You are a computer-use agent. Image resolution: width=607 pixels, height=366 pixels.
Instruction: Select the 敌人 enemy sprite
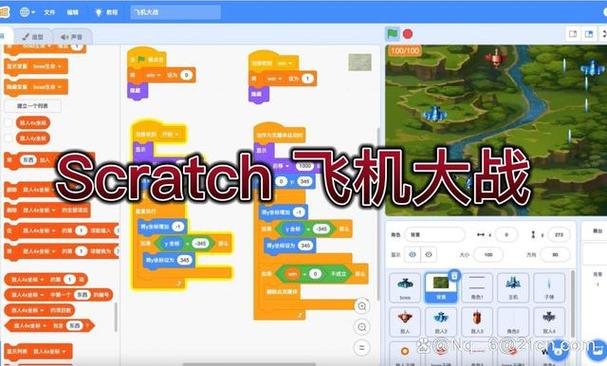point(405,321)
